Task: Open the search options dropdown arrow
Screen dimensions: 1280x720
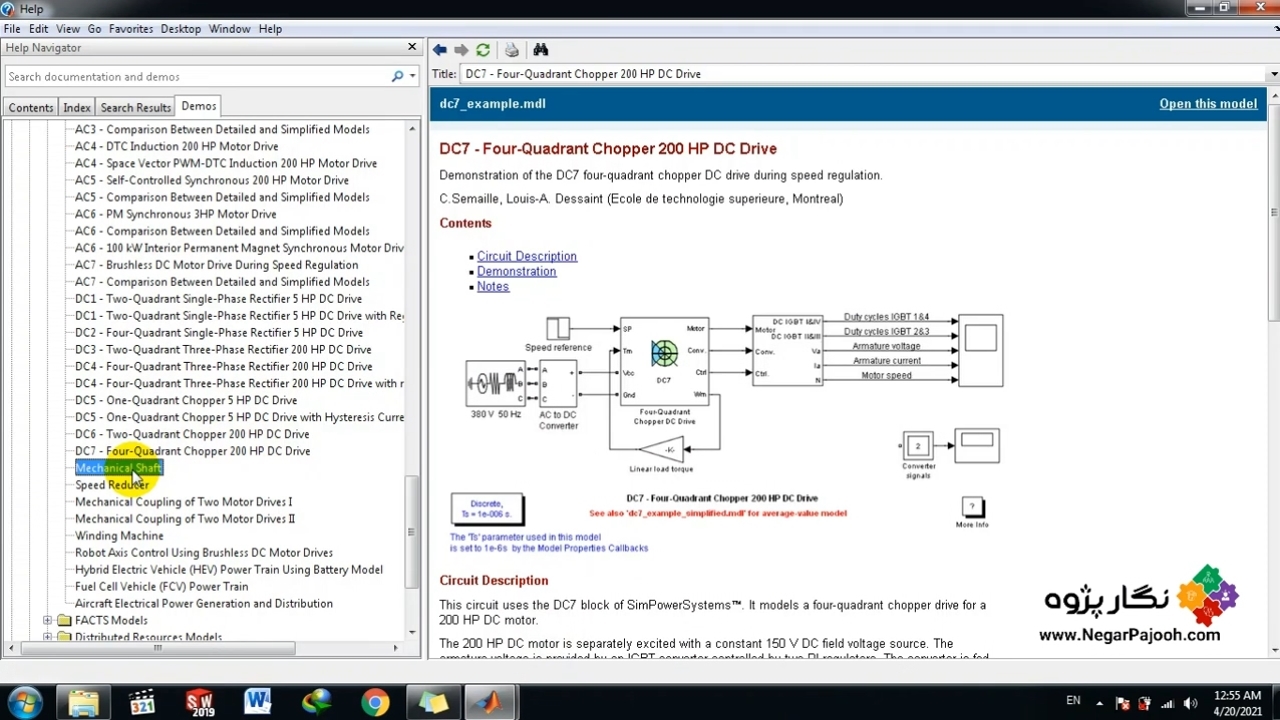Action: [x=412, y=77]
